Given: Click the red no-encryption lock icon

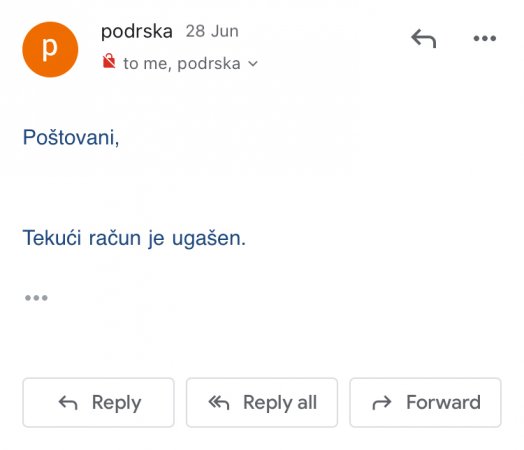Looking at the screenshot, I should (x=109, y=61).
